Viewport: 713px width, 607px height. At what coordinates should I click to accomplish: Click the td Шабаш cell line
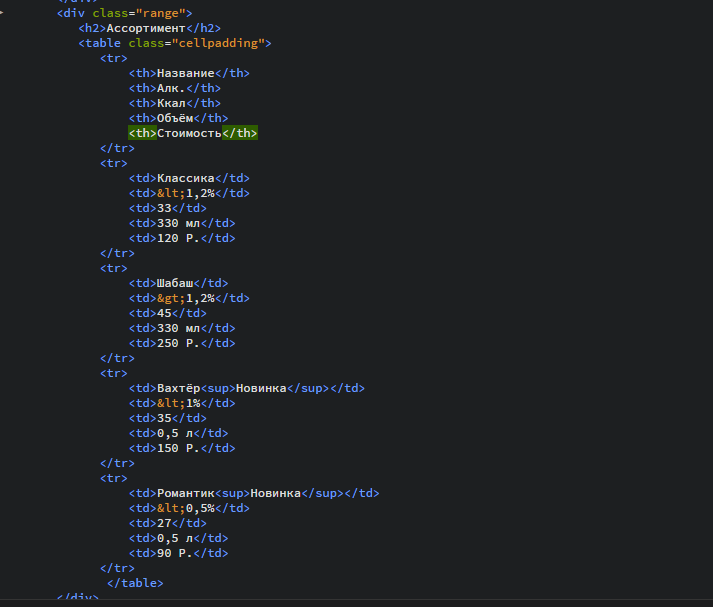coord(179,283)
